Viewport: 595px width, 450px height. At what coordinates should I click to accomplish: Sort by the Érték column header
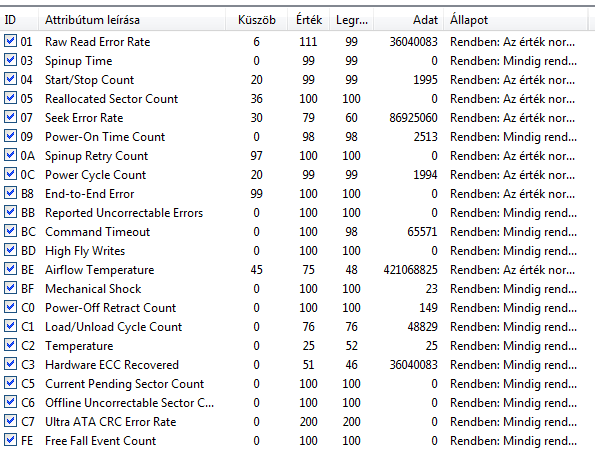[309, 19]
